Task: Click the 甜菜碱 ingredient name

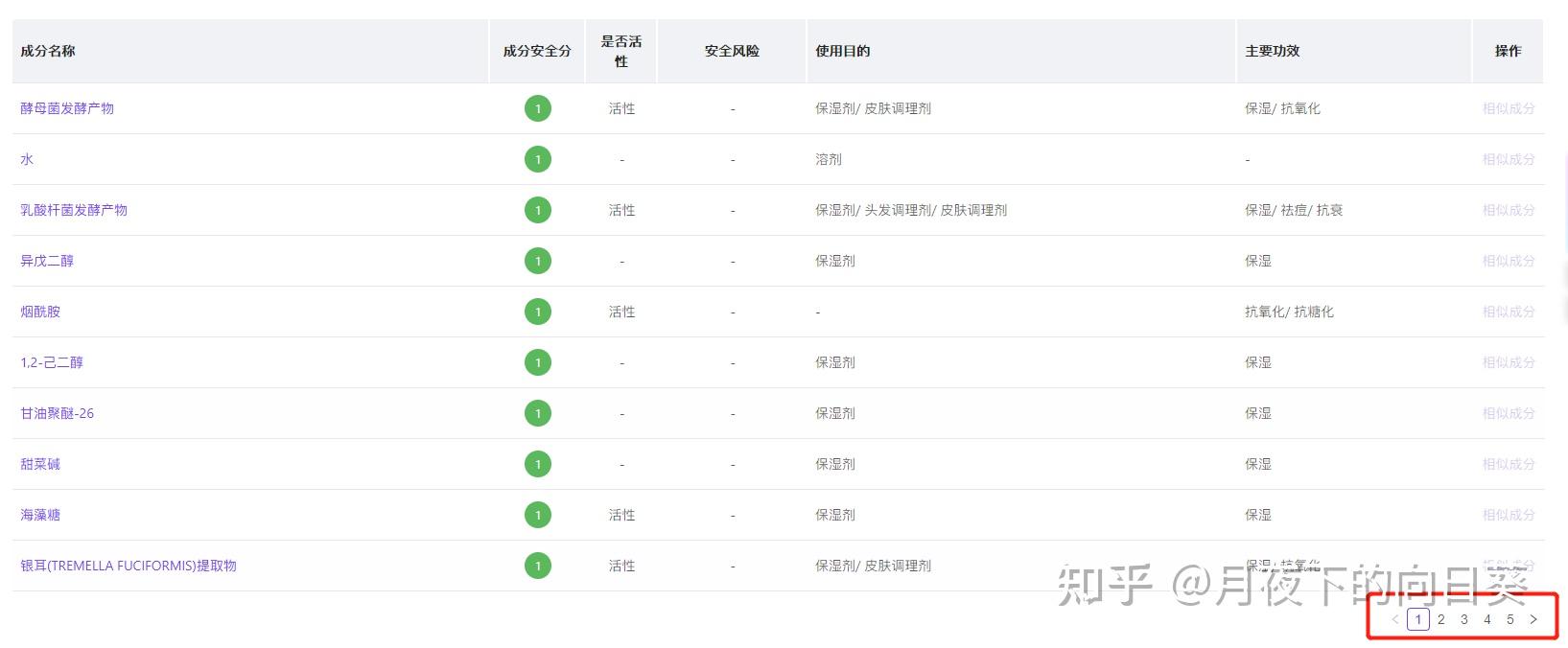Action: (x=40, y=464)
